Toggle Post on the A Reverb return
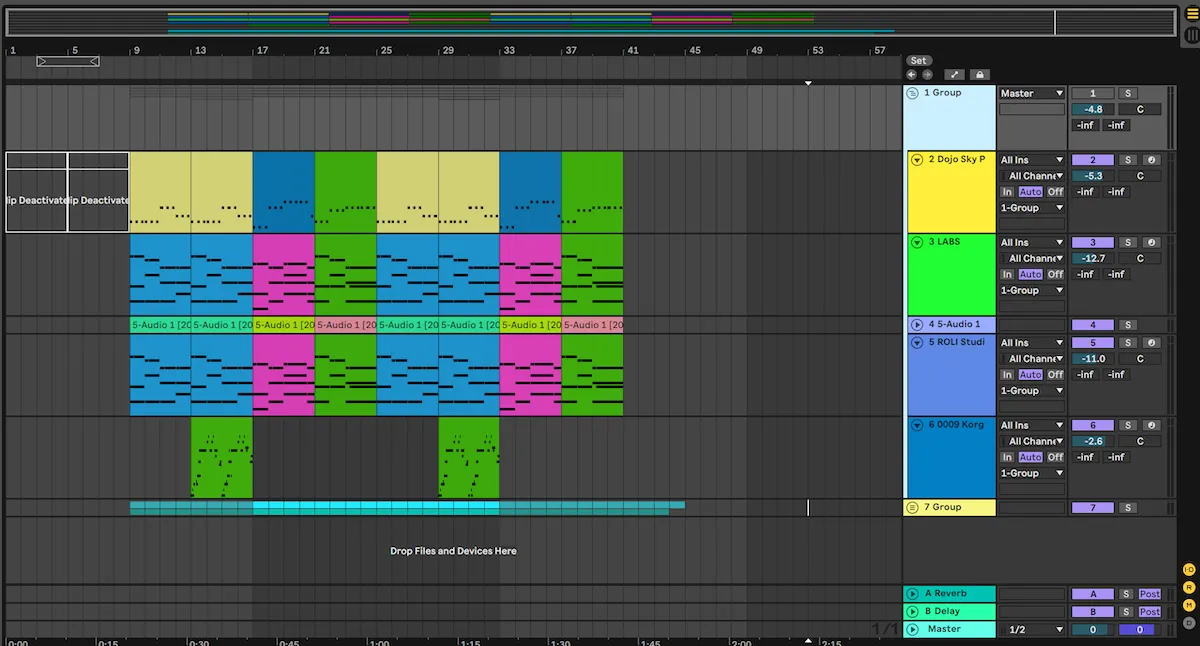 pos(1150,594)
